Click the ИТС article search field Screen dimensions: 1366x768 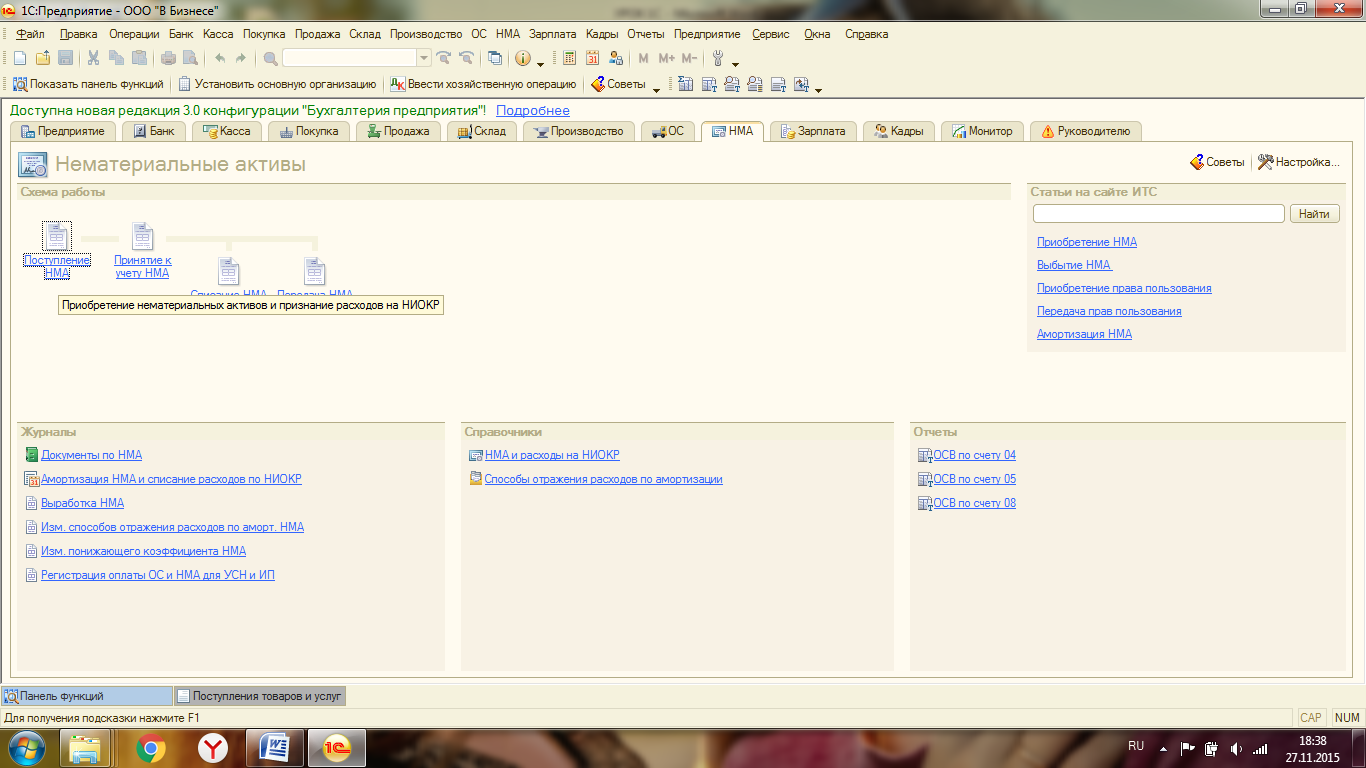click(1158, 214)
